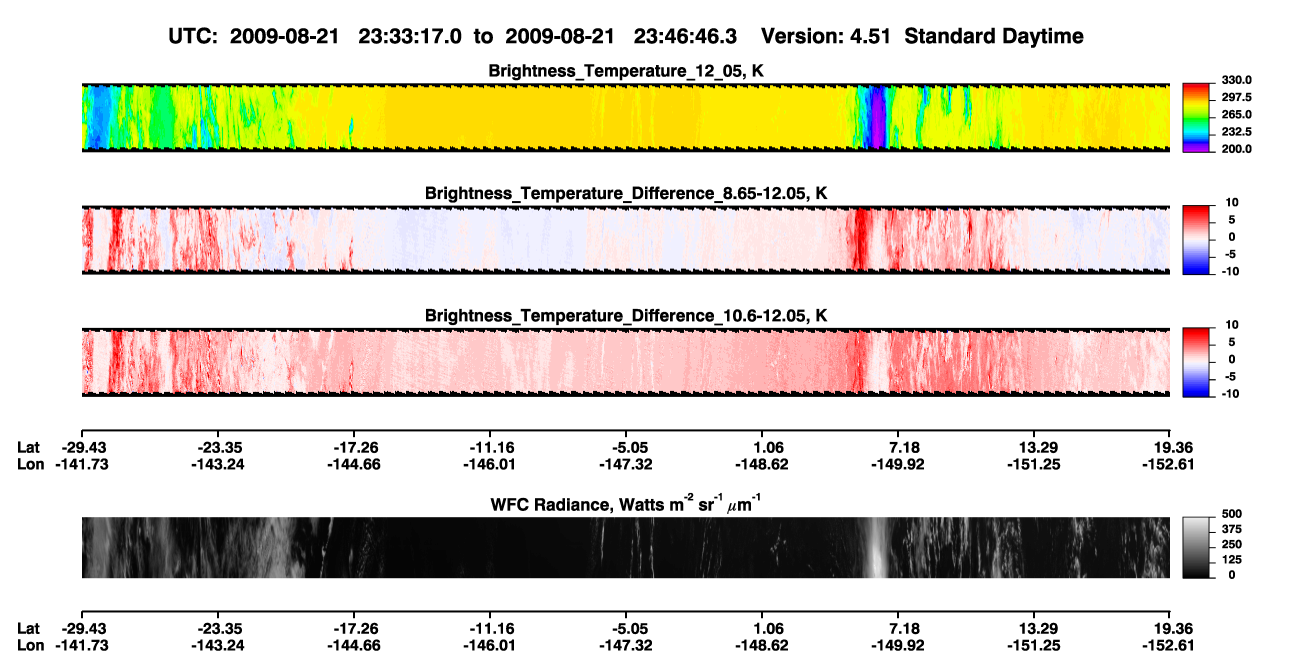The height and width of the screenshot is (667, 1300).
Task: Click longitude '-144.66' on axis below WFC strip
Action: (x=354, y=645)
